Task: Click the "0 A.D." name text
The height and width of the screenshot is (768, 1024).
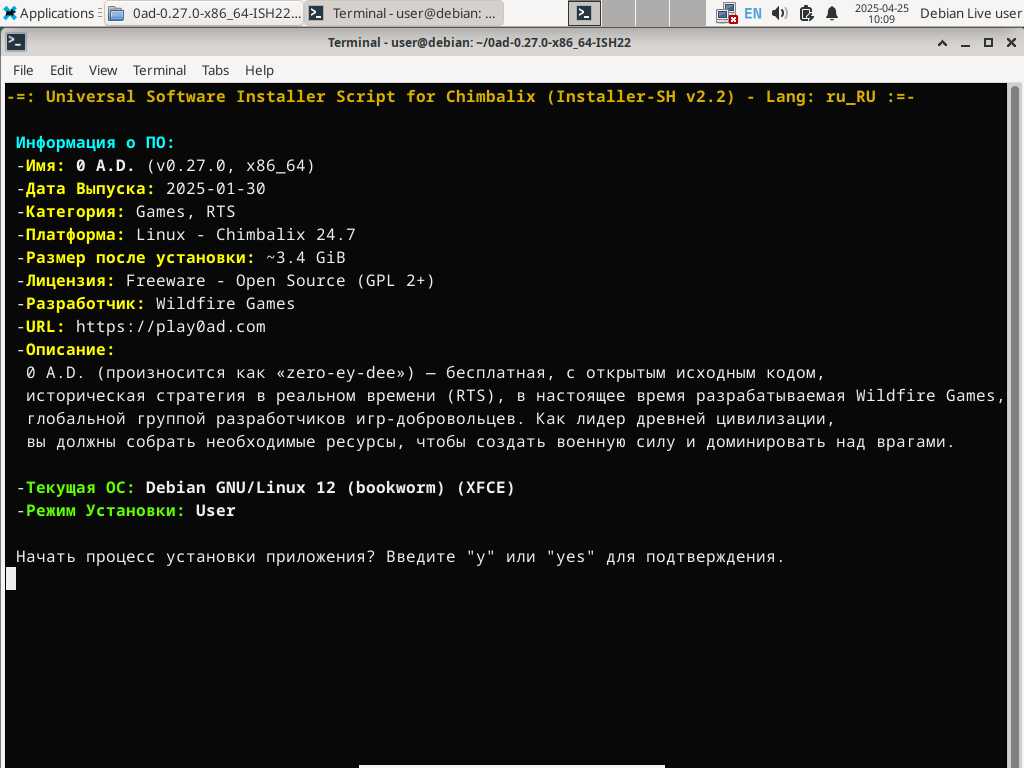Action: (105, 166)
